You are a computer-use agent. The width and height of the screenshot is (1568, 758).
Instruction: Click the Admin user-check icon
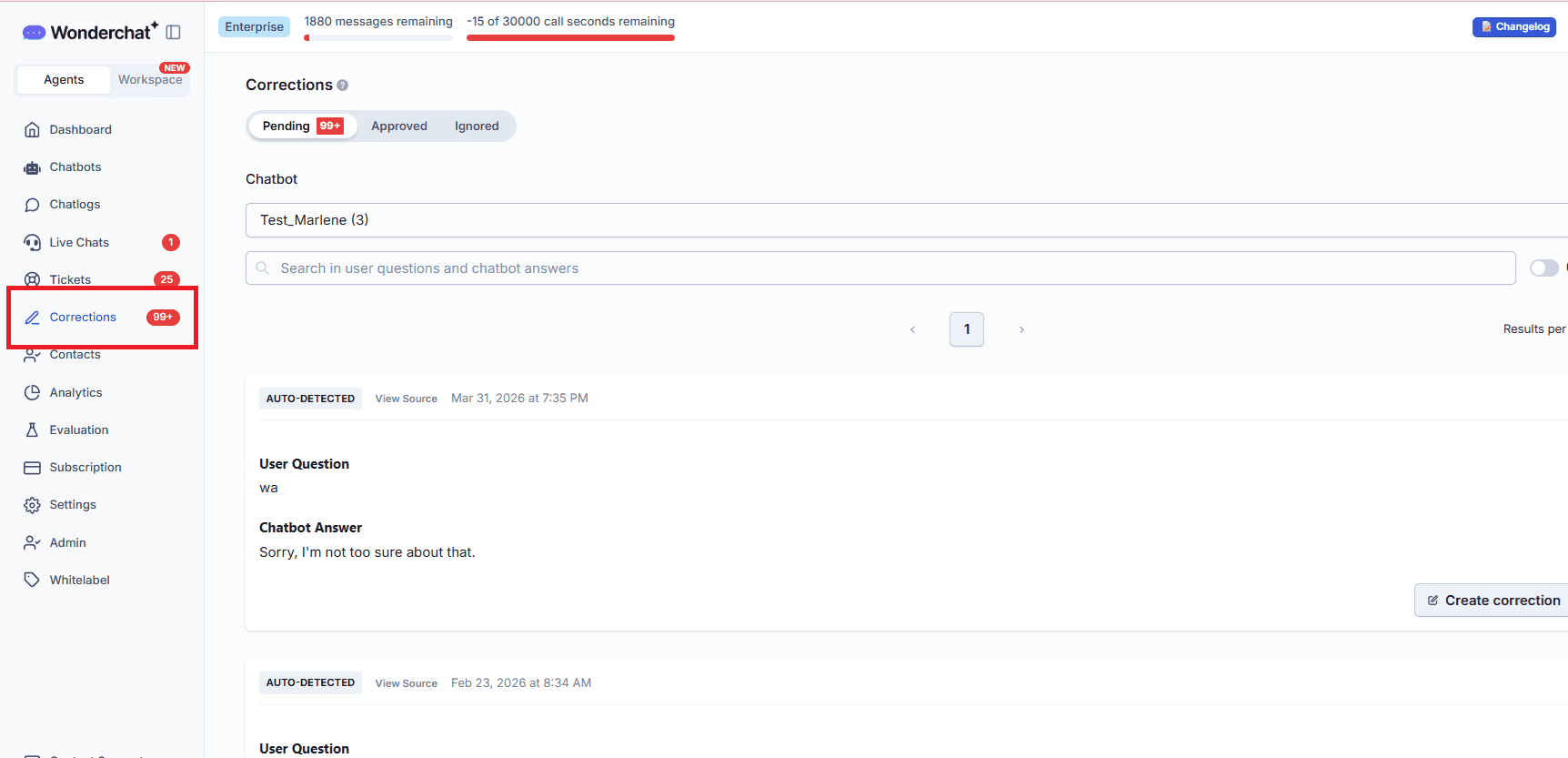(x=33, y=542)
